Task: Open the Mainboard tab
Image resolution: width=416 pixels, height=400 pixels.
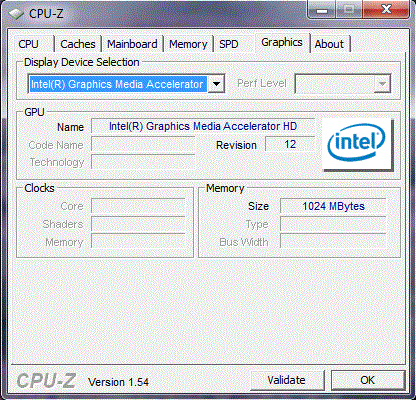Action: tap(132, 44)
